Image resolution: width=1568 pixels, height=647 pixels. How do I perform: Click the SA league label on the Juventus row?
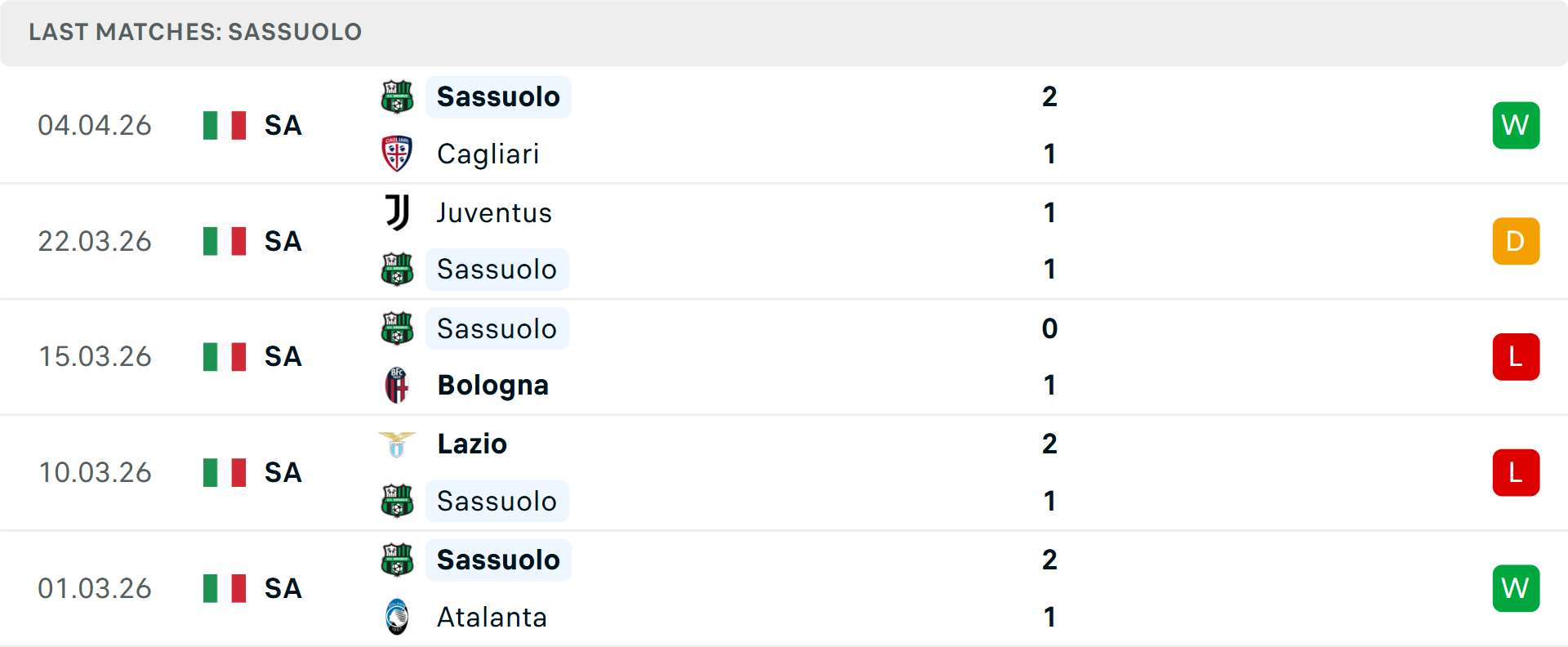pos(282,241)
